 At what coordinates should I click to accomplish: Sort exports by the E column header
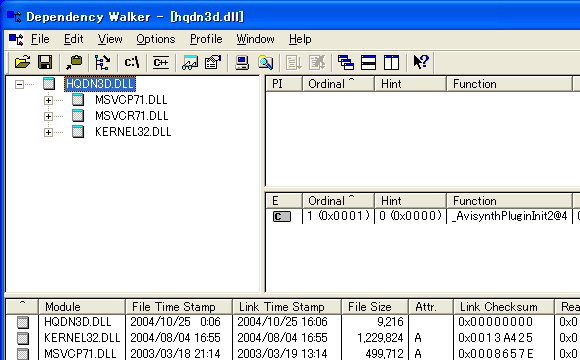pos(284,201)
